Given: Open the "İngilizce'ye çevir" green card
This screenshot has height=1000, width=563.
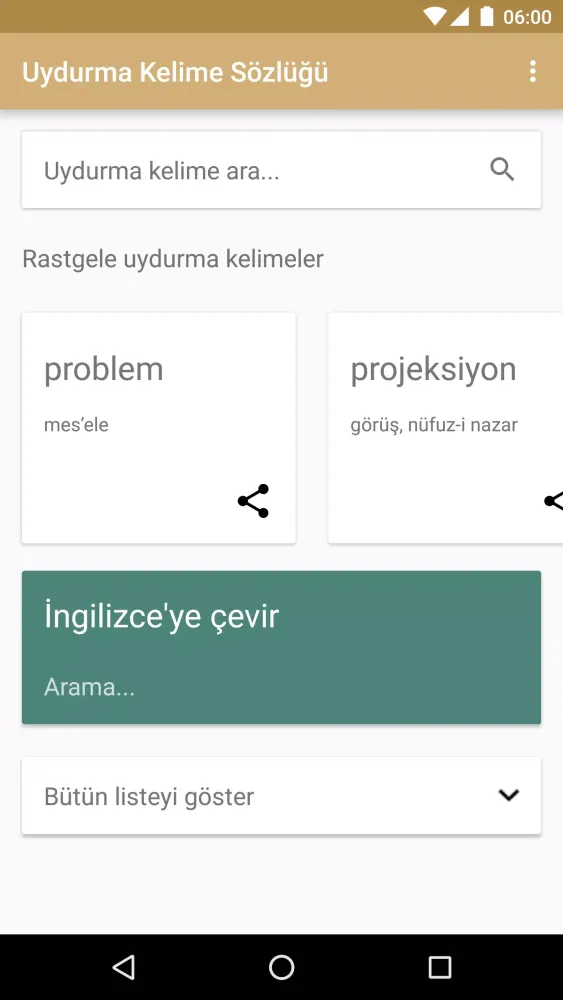Looking at the screenshot, I should click(x=281, y=647).
